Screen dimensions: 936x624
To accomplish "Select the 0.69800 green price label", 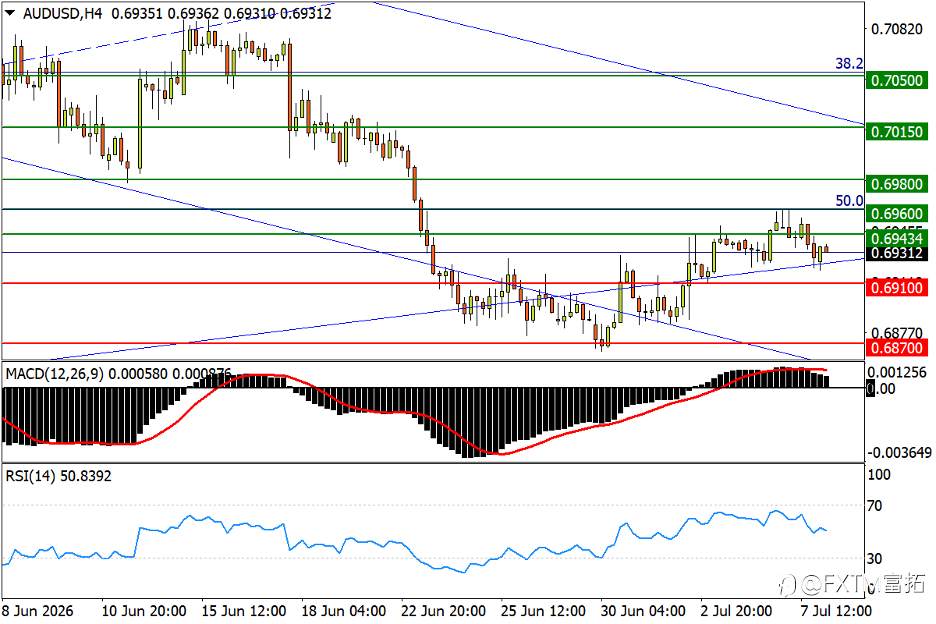I will click(896, 184).
